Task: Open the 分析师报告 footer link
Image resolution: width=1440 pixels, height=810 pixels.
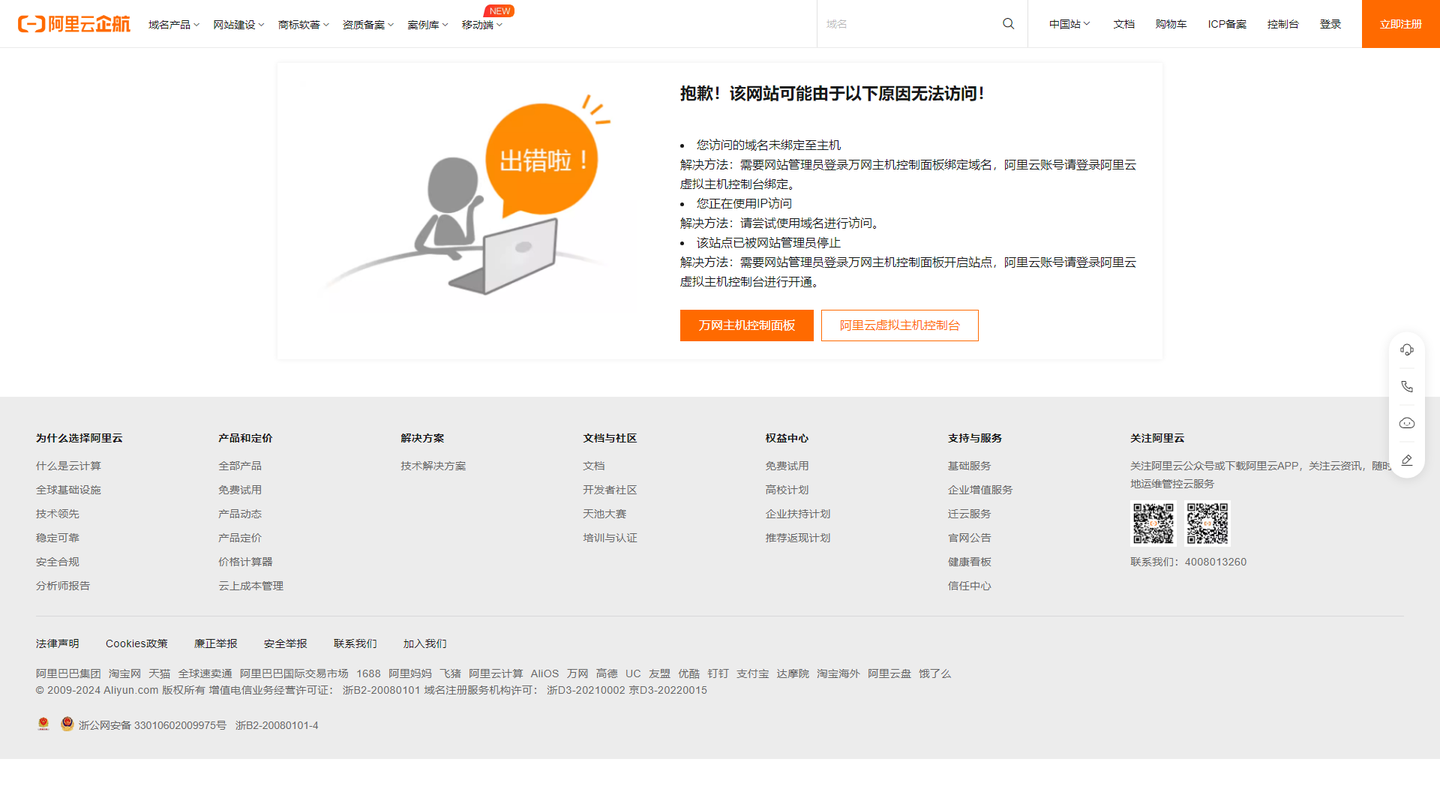Action: click(x=63, y=586)
